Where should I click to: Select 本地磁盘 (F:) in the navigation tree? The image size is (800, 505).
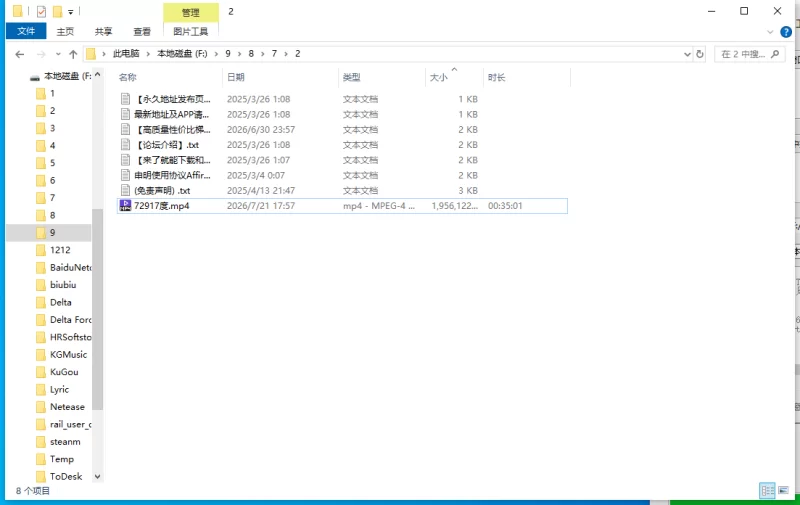tap(61, 76)
